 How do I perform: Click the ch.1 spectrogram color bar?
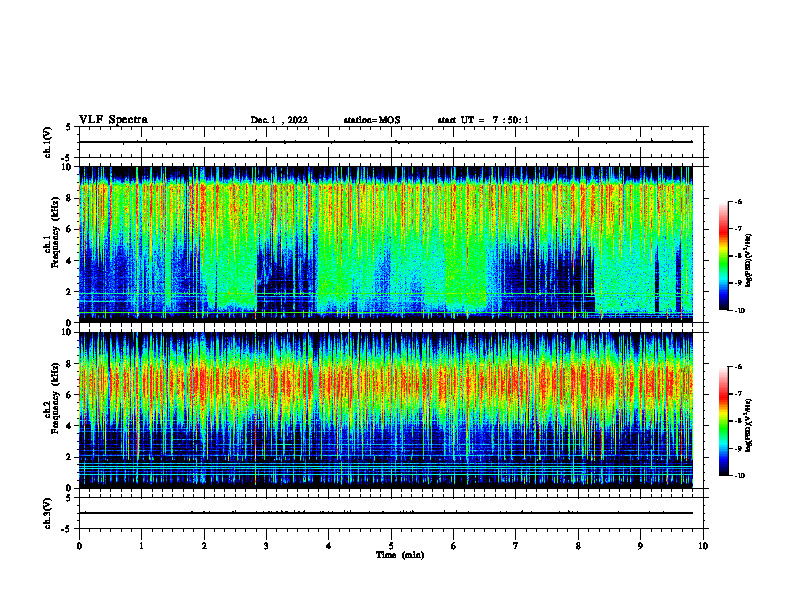pyautogui.click(x=723, y=256)
